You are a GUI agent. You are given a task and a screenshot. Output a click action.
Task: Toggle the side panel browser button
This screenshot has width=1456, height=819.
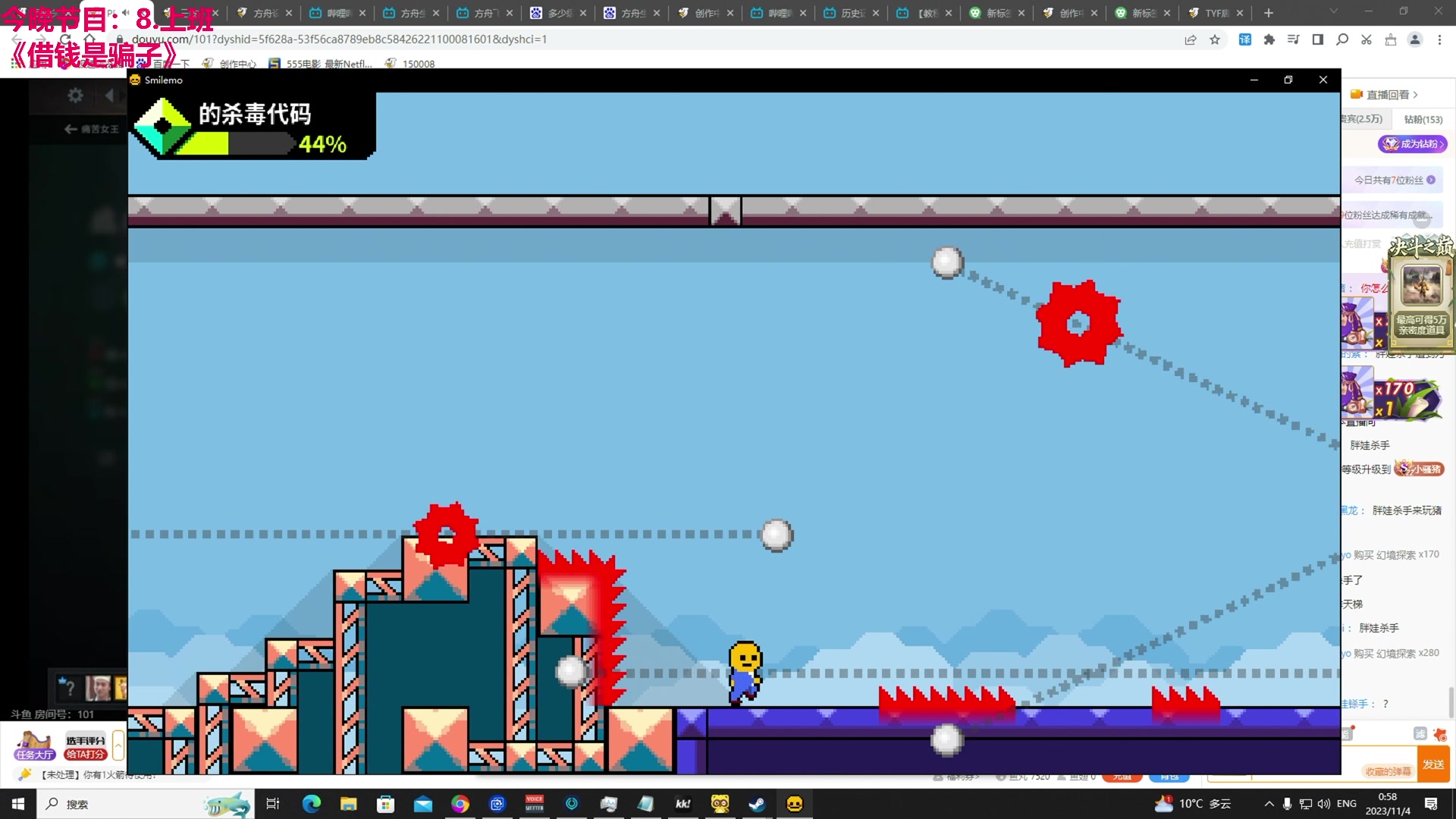coord(1318,39)
